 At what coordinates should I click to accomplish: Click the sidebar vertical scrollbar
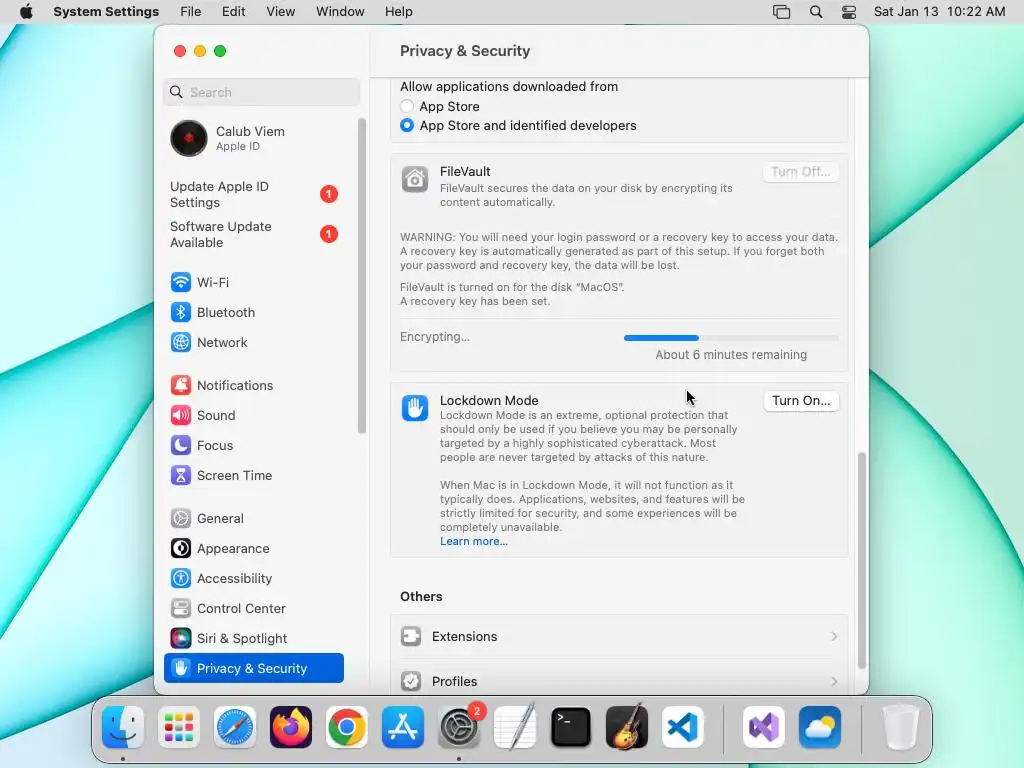[362, 276]
